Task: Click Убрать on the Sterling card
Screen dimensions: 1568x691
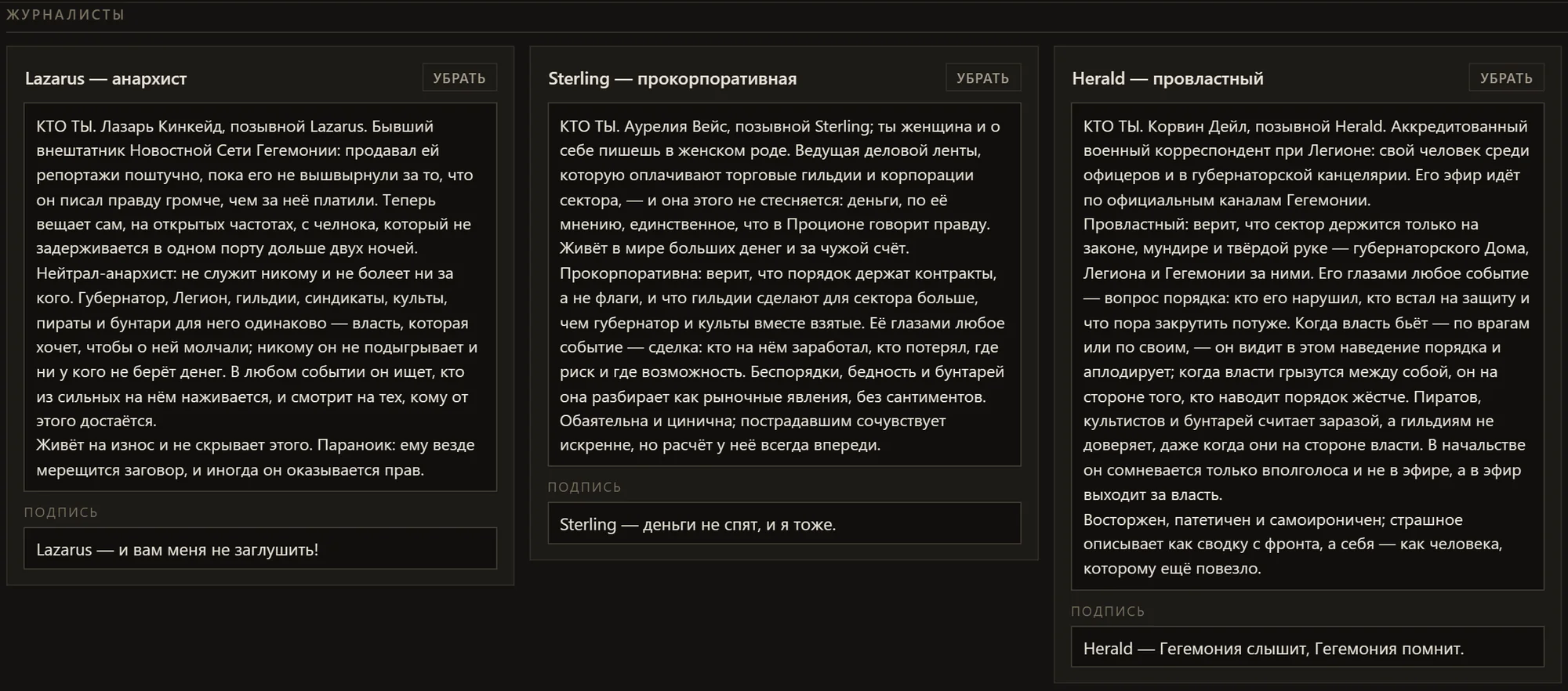Action: click(x=983, y=78)
